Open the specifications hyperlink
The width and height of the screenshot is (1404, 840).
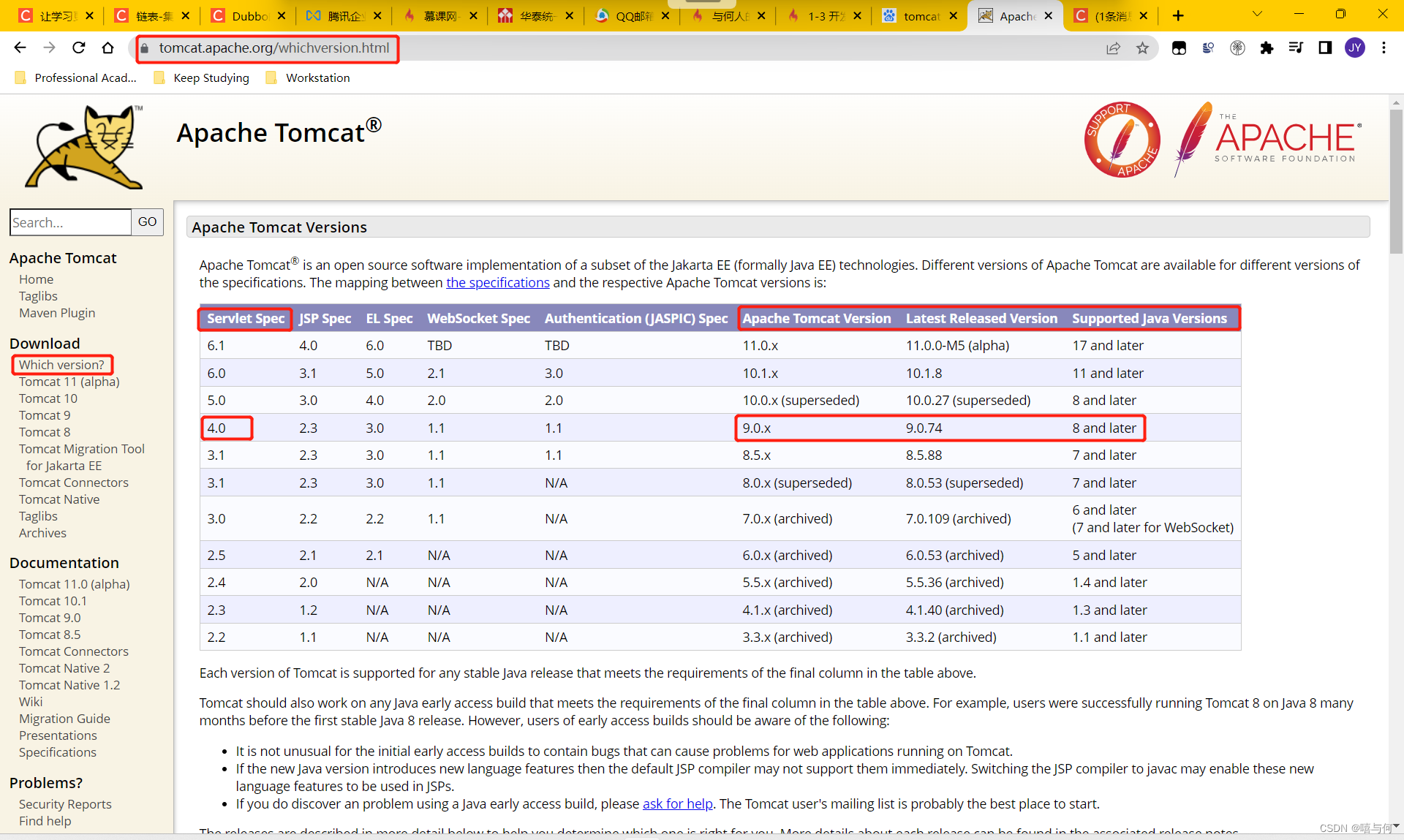point(497,283)
